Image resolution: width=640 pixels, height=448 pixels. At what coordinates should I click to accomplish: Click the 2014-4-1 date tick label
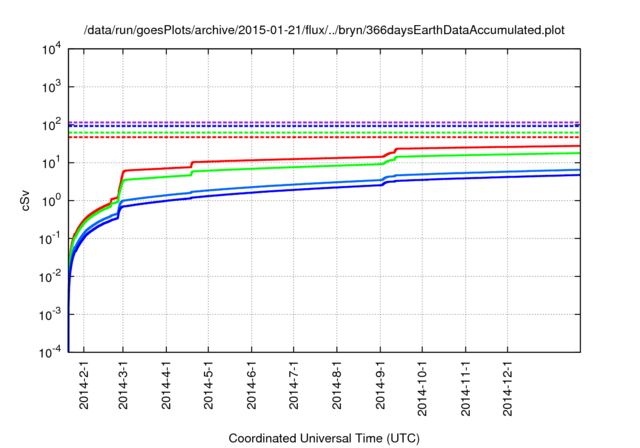pos(166,387)
